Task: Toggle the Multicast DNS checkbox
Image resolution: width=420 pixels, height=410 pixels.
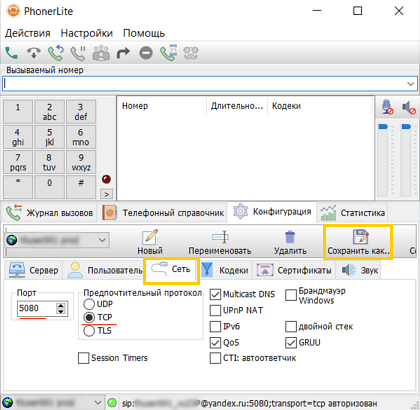Action: point(215,294)
